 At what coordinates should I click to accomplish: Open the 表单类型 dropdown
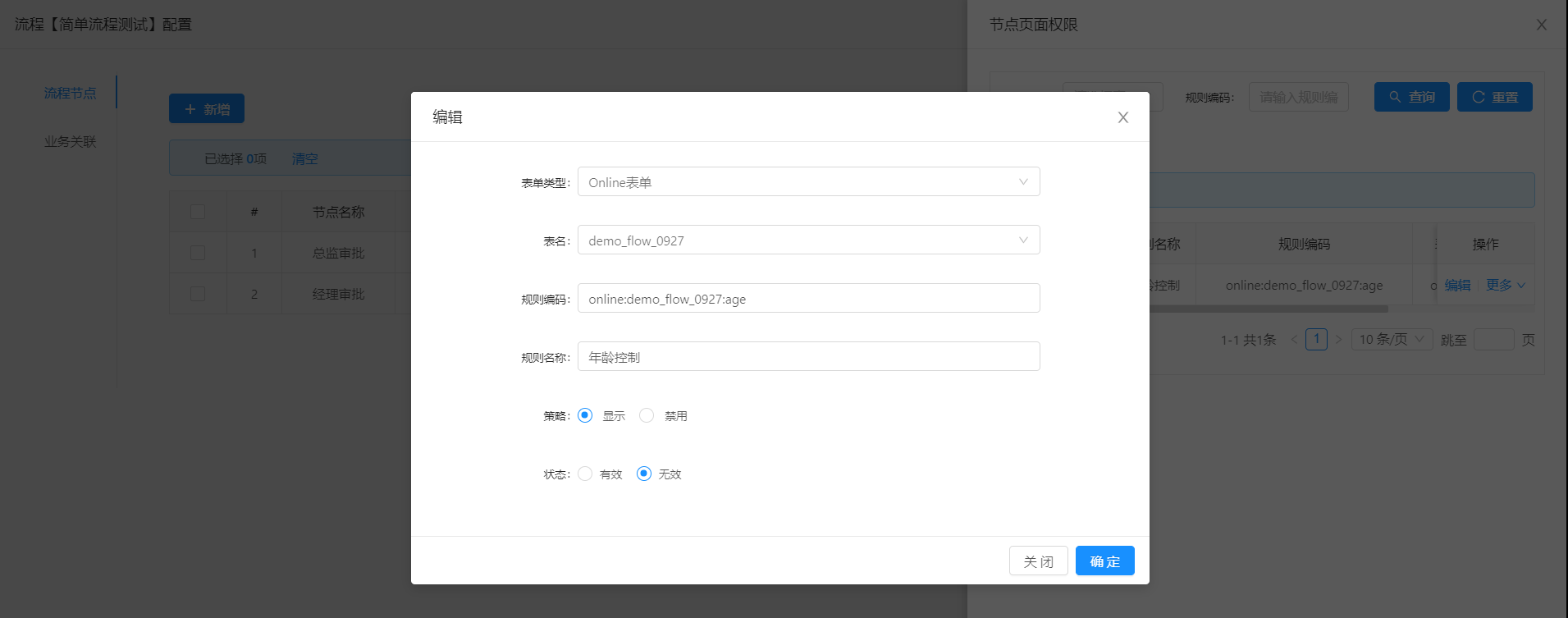pos(809,181)
